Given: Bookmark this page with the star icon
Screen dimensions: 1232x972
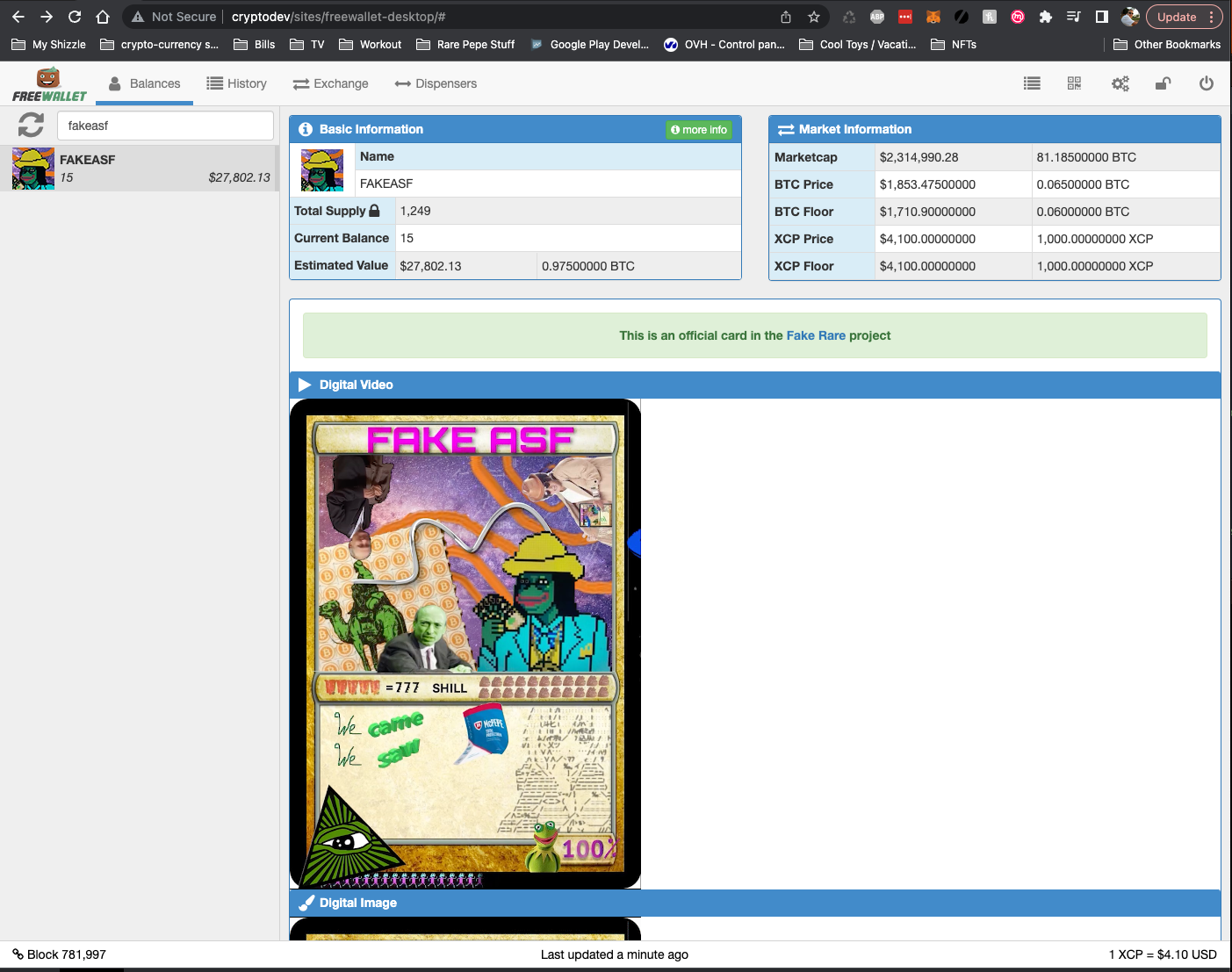Looking at the screenshot, I should click(814, 17).
